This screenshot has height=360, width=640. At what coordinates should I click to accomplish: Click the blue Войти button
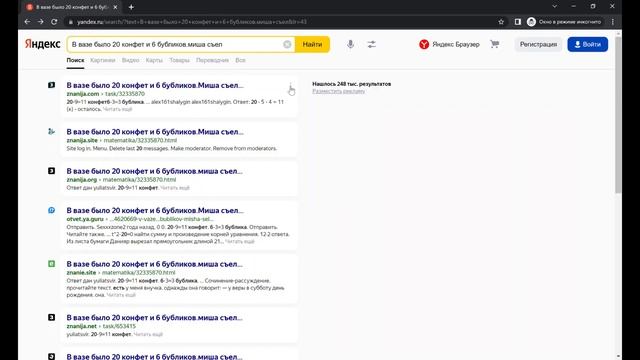[587, 44]
